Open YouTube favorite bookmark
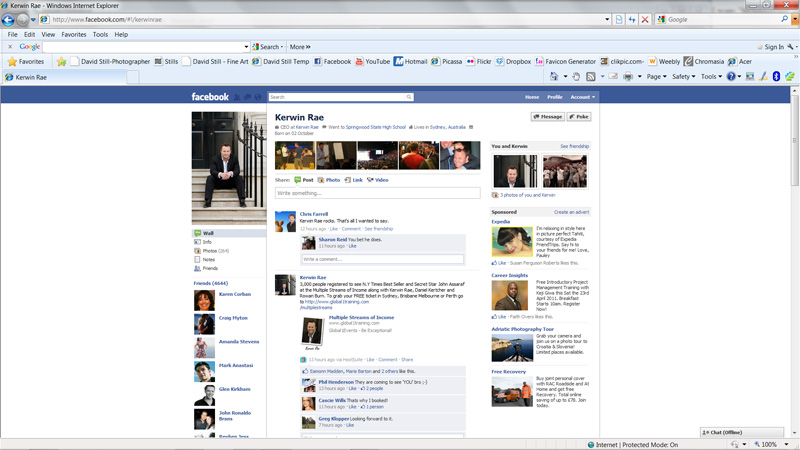The width and height of the screenshot is (800, 450). tap(372, 61)
